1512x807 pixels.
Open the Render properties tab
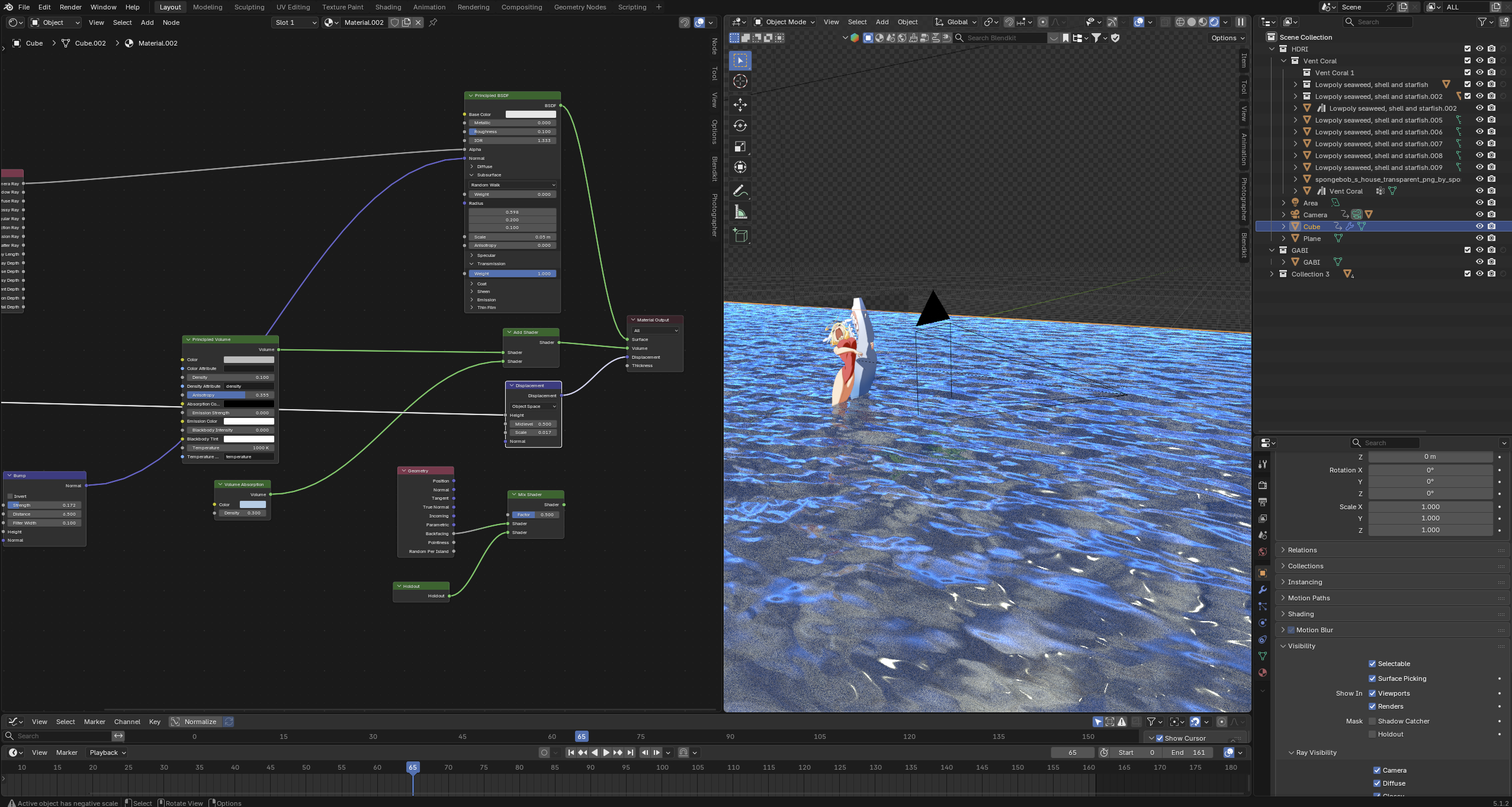1263,486
